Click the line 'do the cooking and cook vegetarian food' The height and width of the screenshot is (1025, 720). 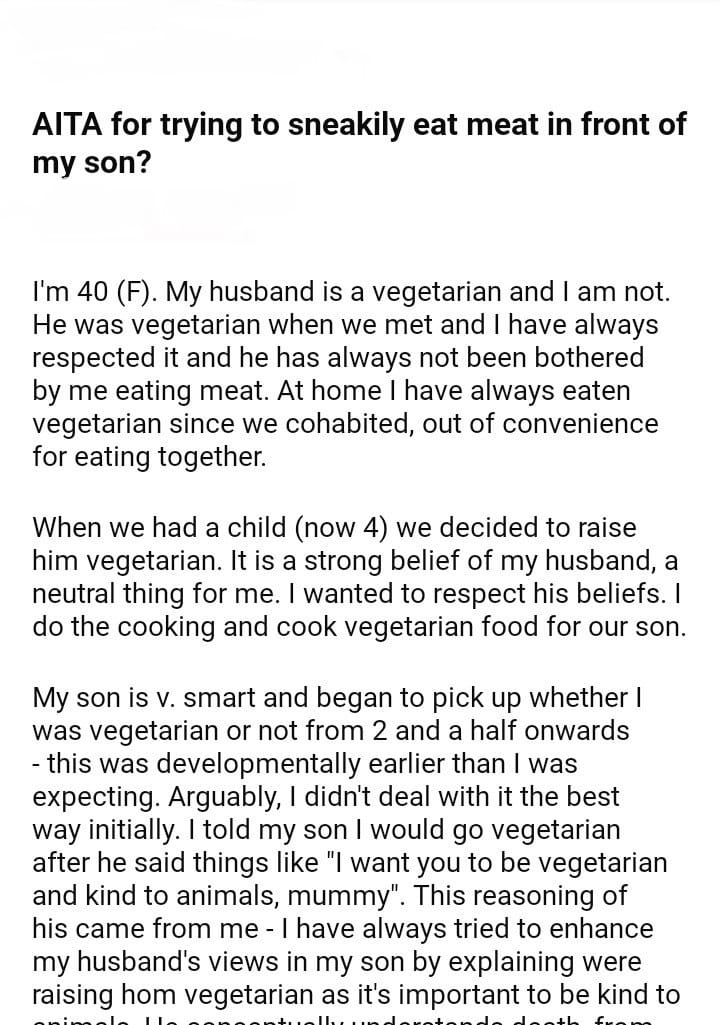(x=359, y=627)
